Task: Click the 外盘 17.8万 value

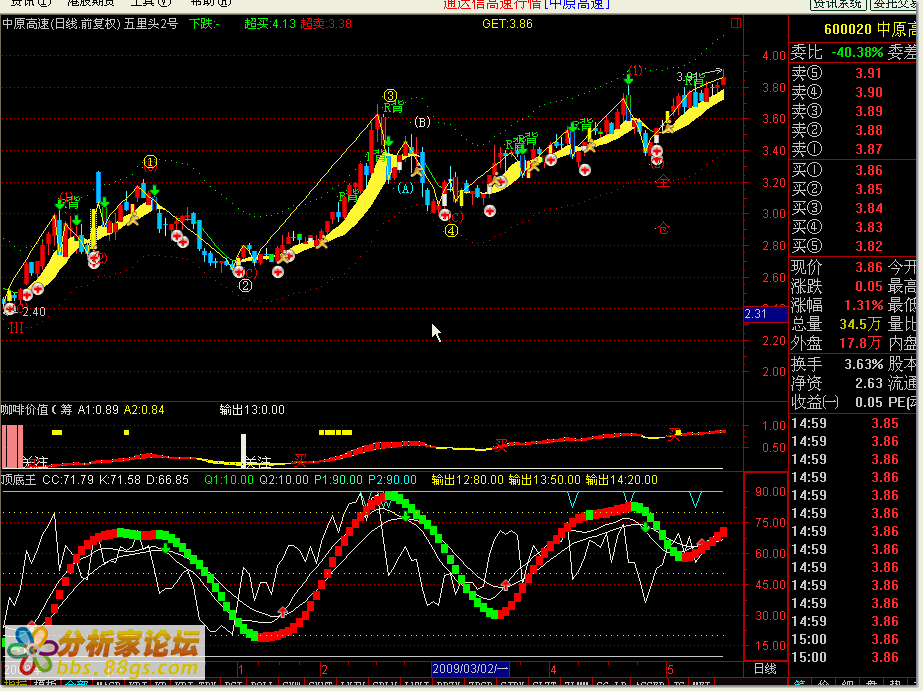Action: pos(861,343)
